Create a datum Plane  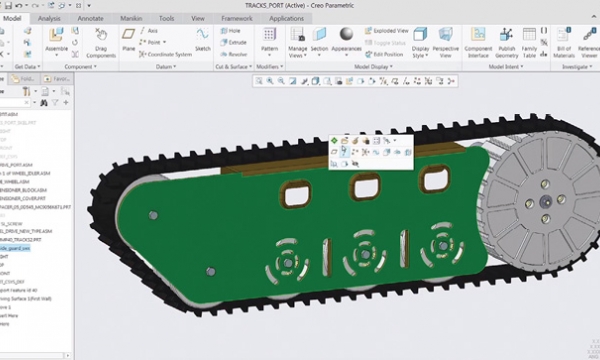[128, 39]
